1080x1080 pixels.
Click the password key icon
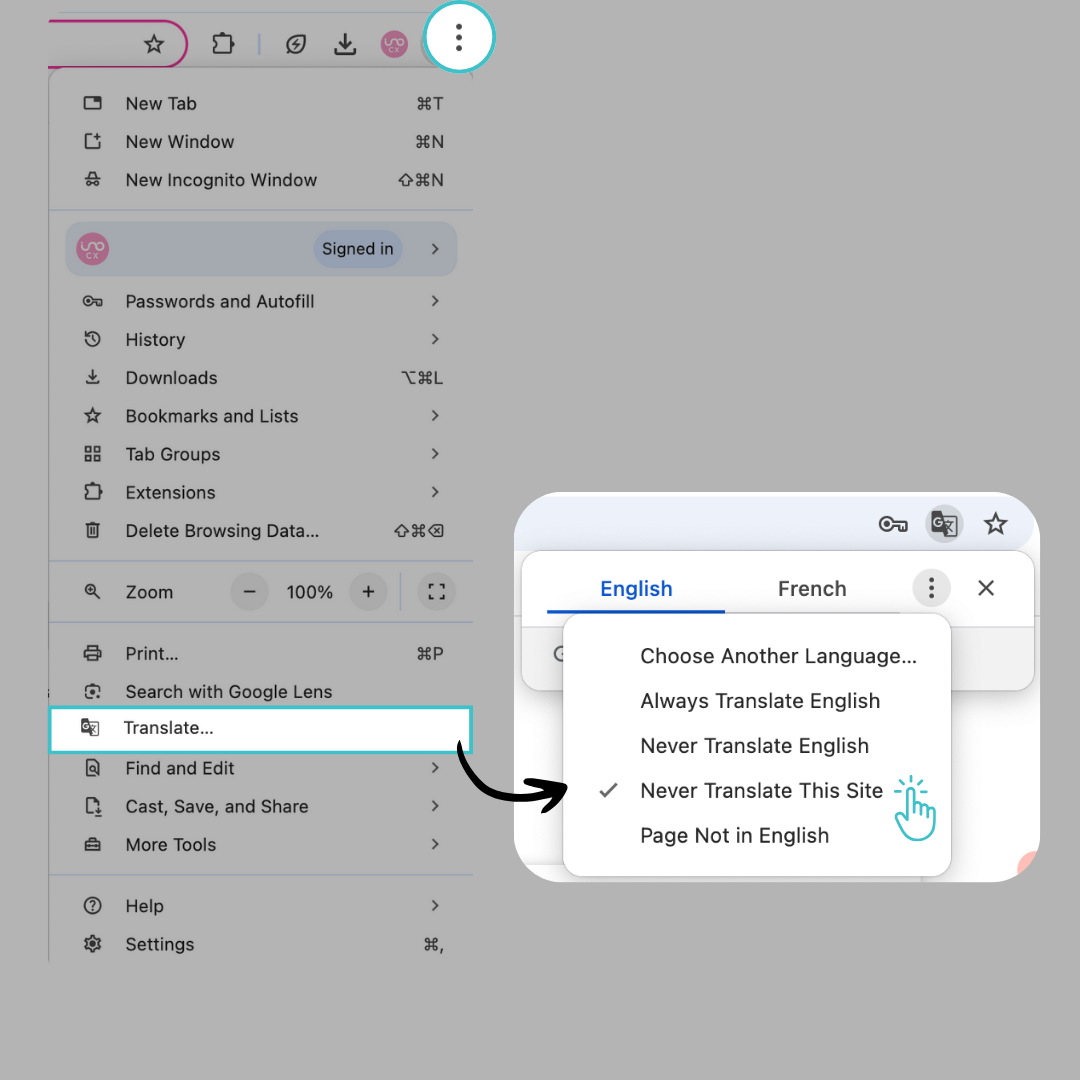pos(892,524)
